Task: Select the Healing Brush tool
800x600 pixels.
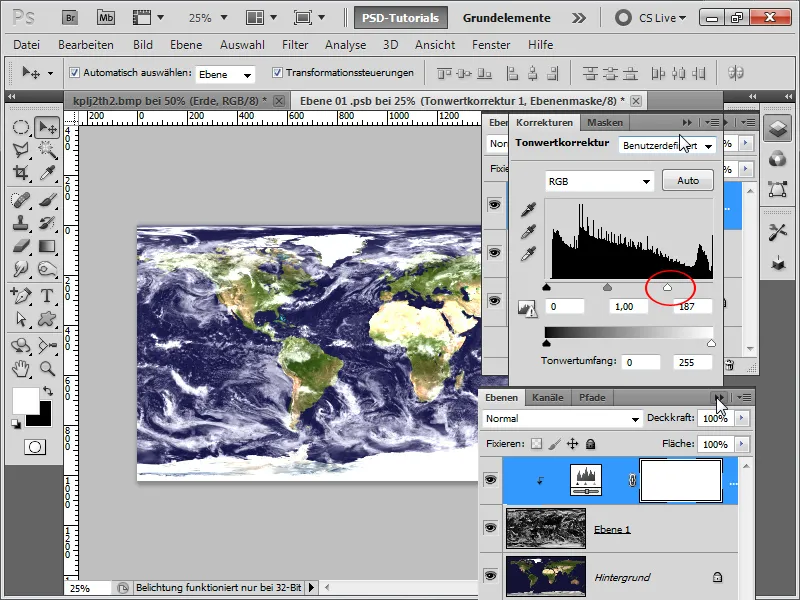Action: [20, 199]
